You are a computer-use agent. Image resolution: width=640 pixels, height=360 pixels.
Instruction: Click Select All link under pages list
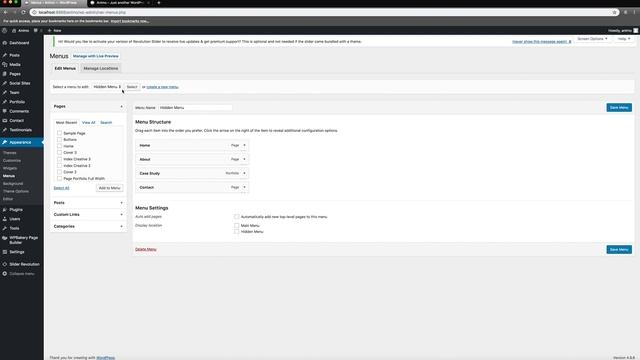click(x=62, y=188)
